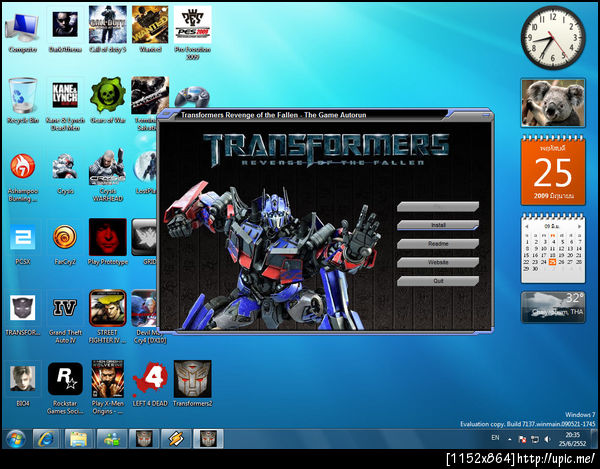The image size is (600, 469).
Task: Open the Readme from autorun menu
Action: coord(438,244)
